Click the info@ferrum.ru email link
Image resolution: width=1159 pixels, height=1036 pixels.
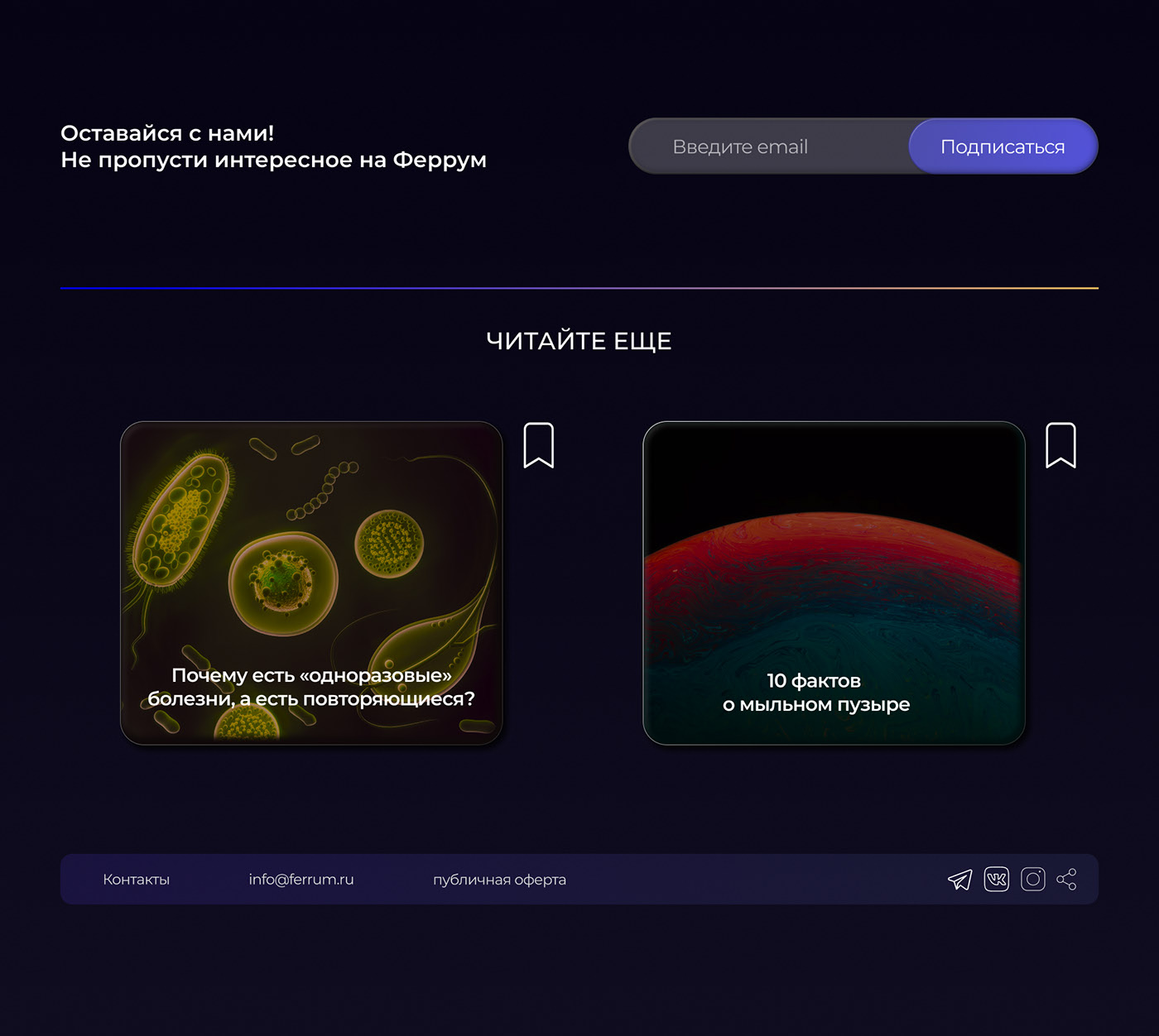(x=301, y=880)
